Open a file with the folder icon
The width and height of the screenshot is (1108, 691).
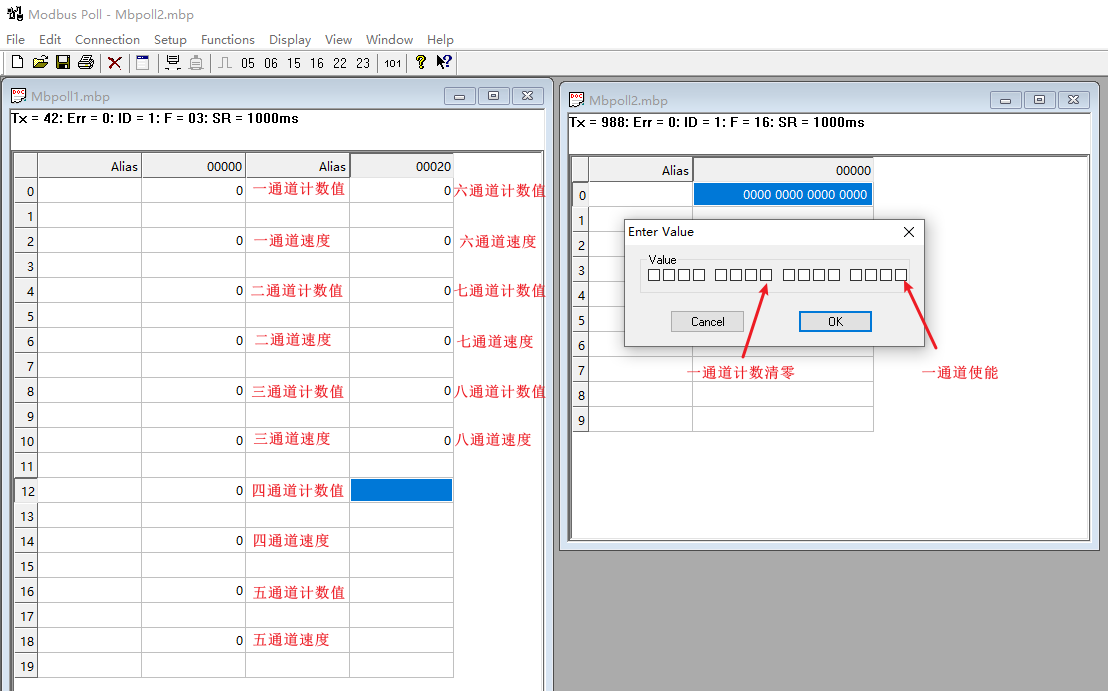tap(40, 63)
